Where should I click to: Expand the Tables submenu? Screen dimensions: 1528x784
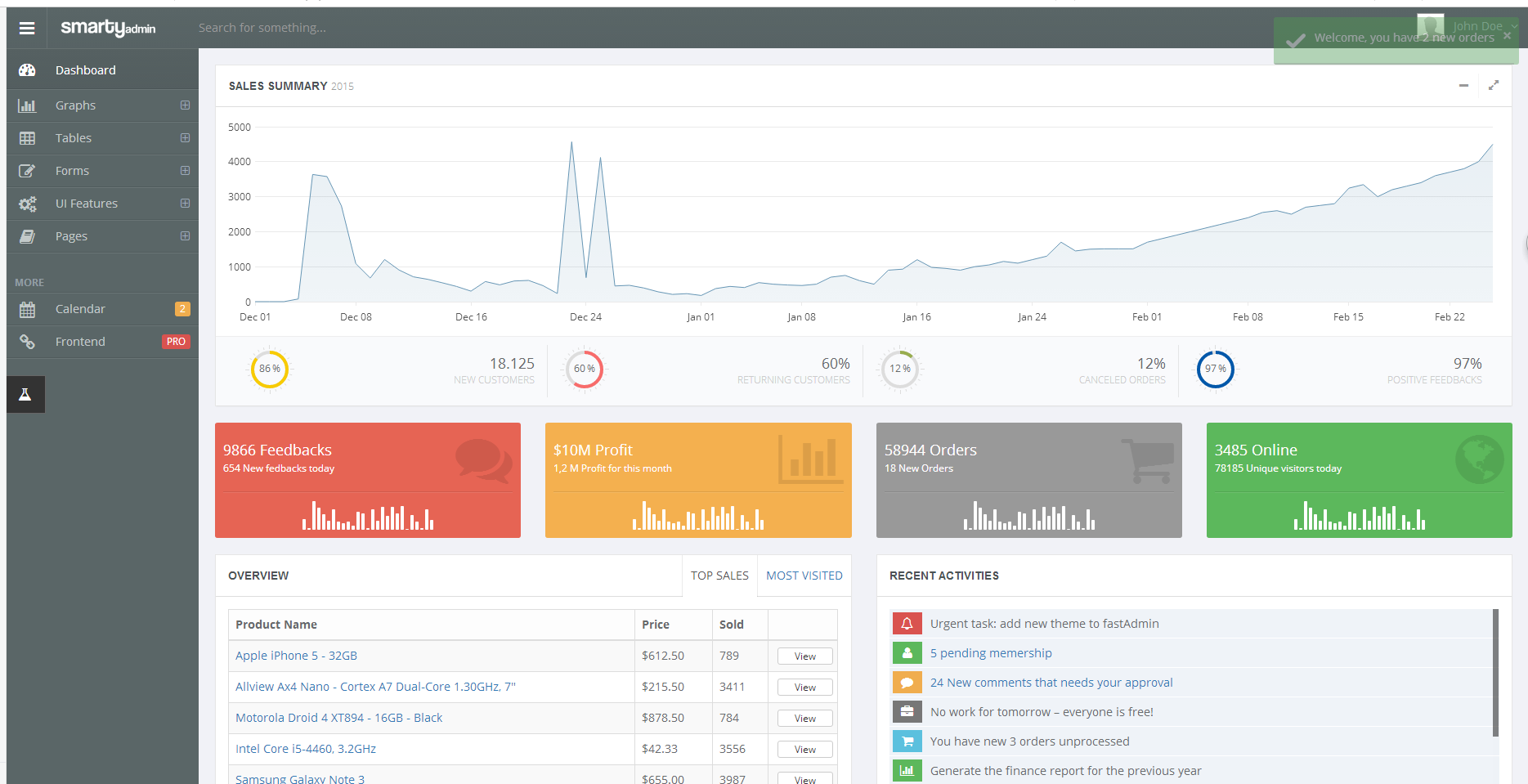pyautogui.click(x=185, y=138)
